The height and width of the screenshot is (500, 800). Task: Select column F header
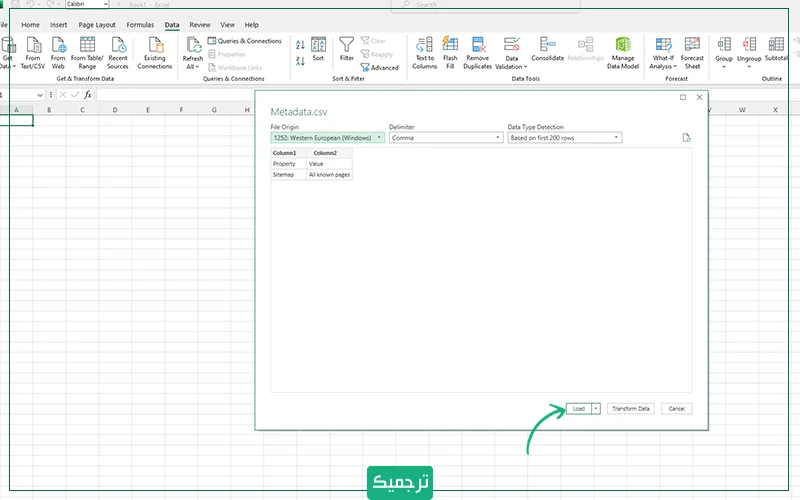(181, 110)
